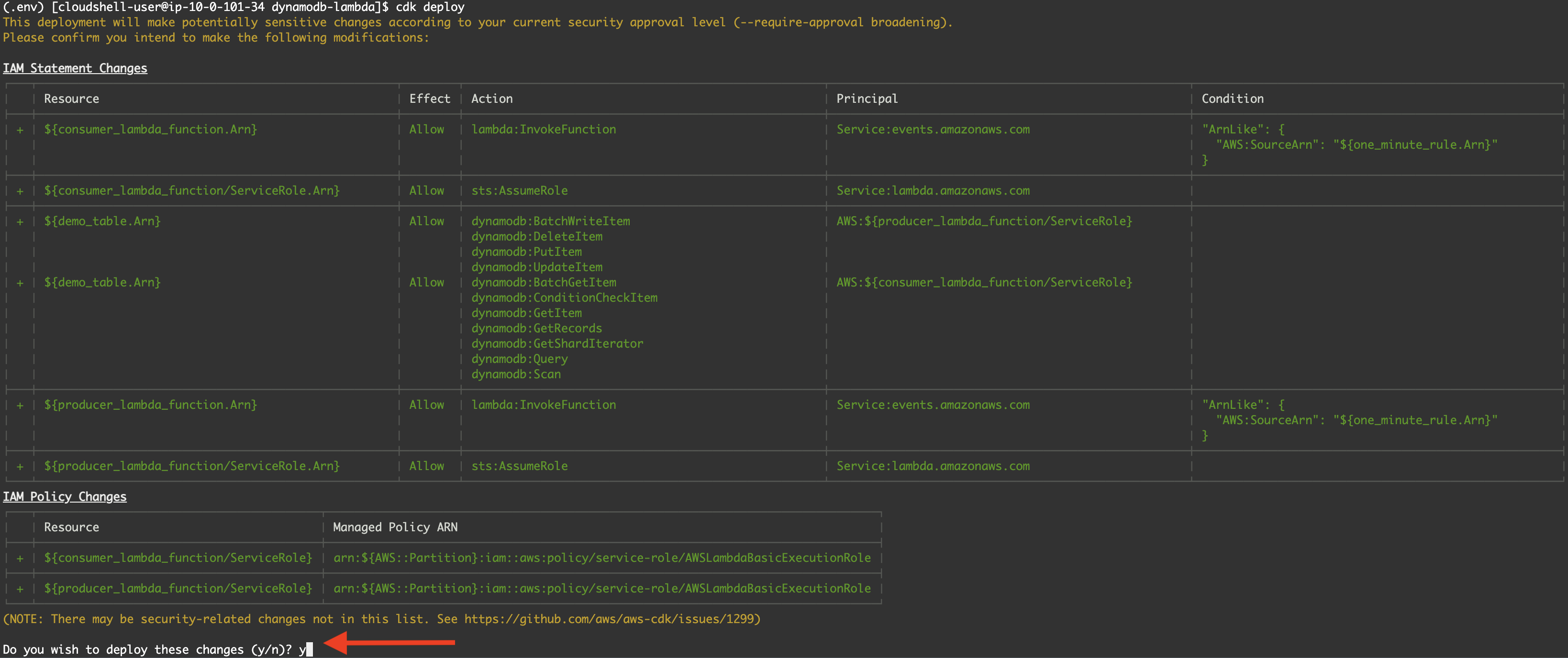Click '${consumer_lambda_function/ServiceRole.Arn}' resource cell
1568x658 pixels.
pyautogui.click(x=192, y=191)
